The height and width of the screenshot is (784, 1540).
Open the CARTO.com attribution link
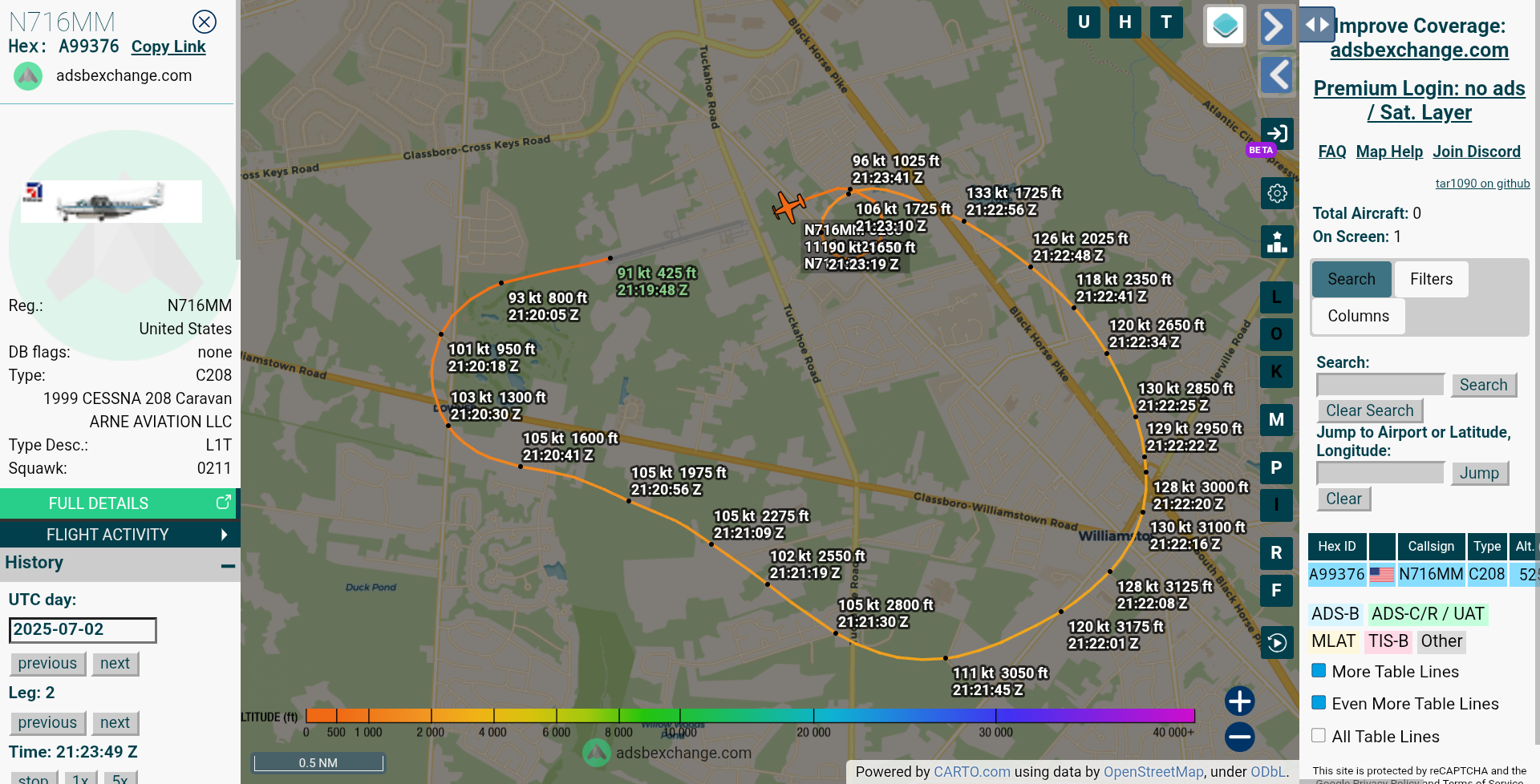pyautogui.click(x=972, y=772)
